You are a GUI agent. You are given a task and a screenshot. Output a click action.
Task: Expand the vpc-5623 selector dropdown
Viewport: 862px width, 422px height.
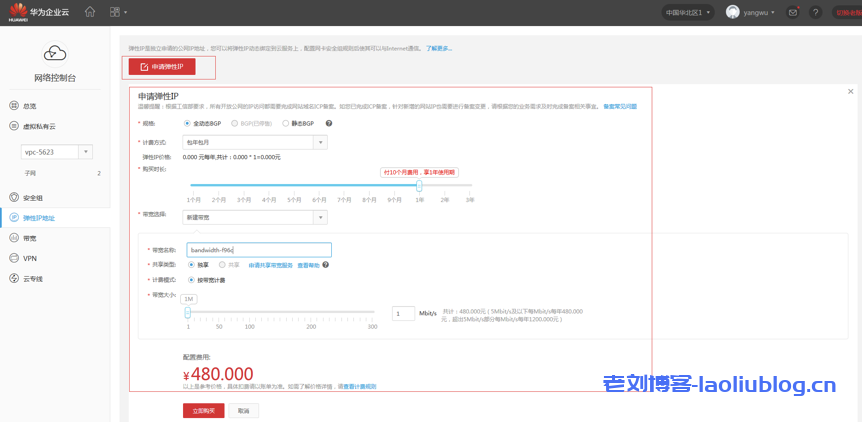click(84, 151)
